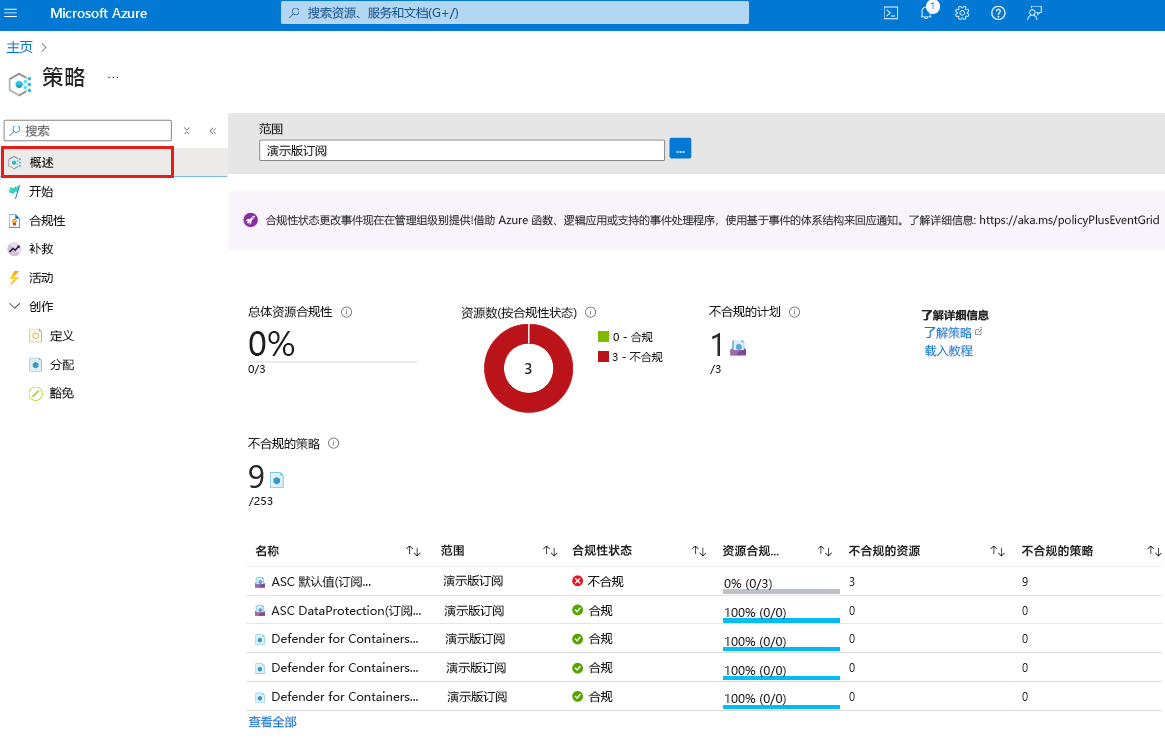Open portal settings gear
Screen dimensions: 1165x745
click(x=962, y=13)
